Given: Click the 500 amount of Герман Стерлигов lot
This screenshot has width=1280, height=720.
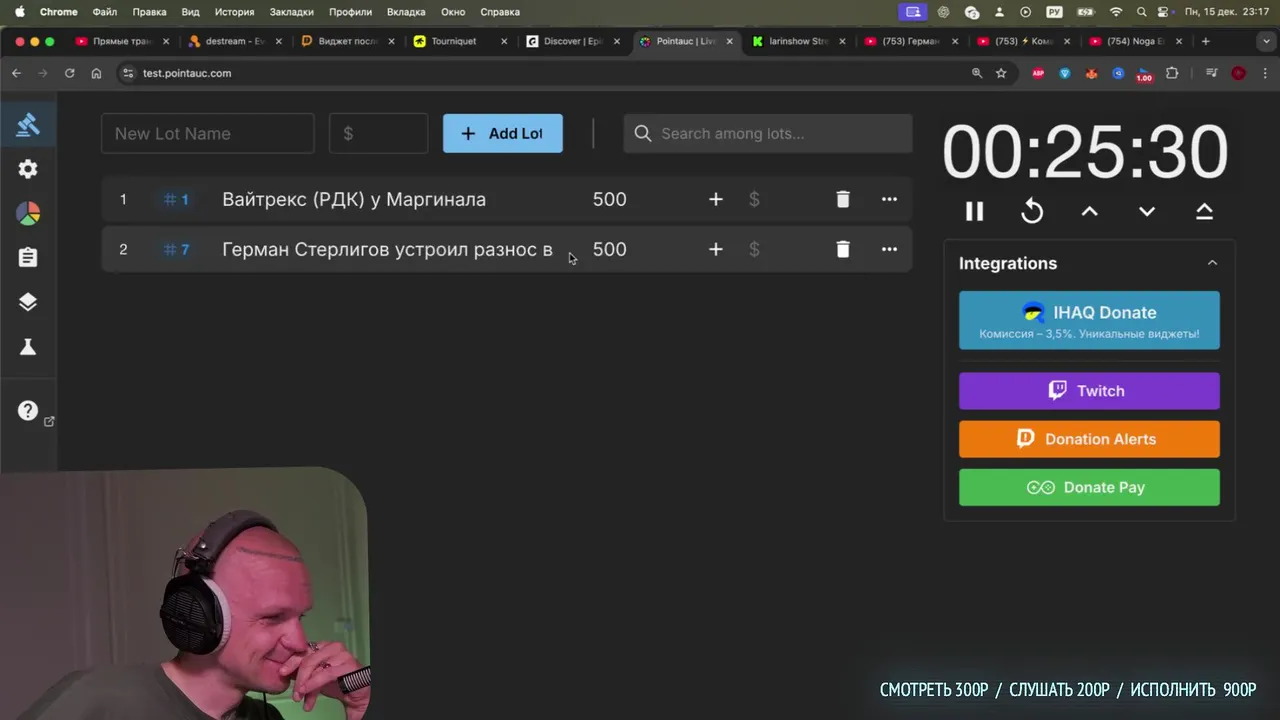Looking at the screenshot, I should pyautogui.click(x=609, y=249).
